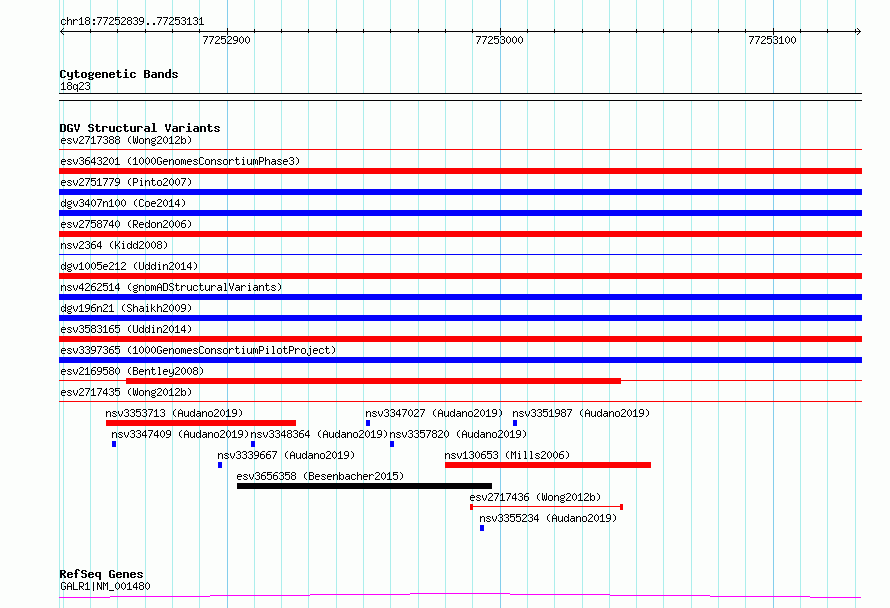
Task: Click the left arrow on the ruler
Action: pyautogui.click(x=62, y=31)
